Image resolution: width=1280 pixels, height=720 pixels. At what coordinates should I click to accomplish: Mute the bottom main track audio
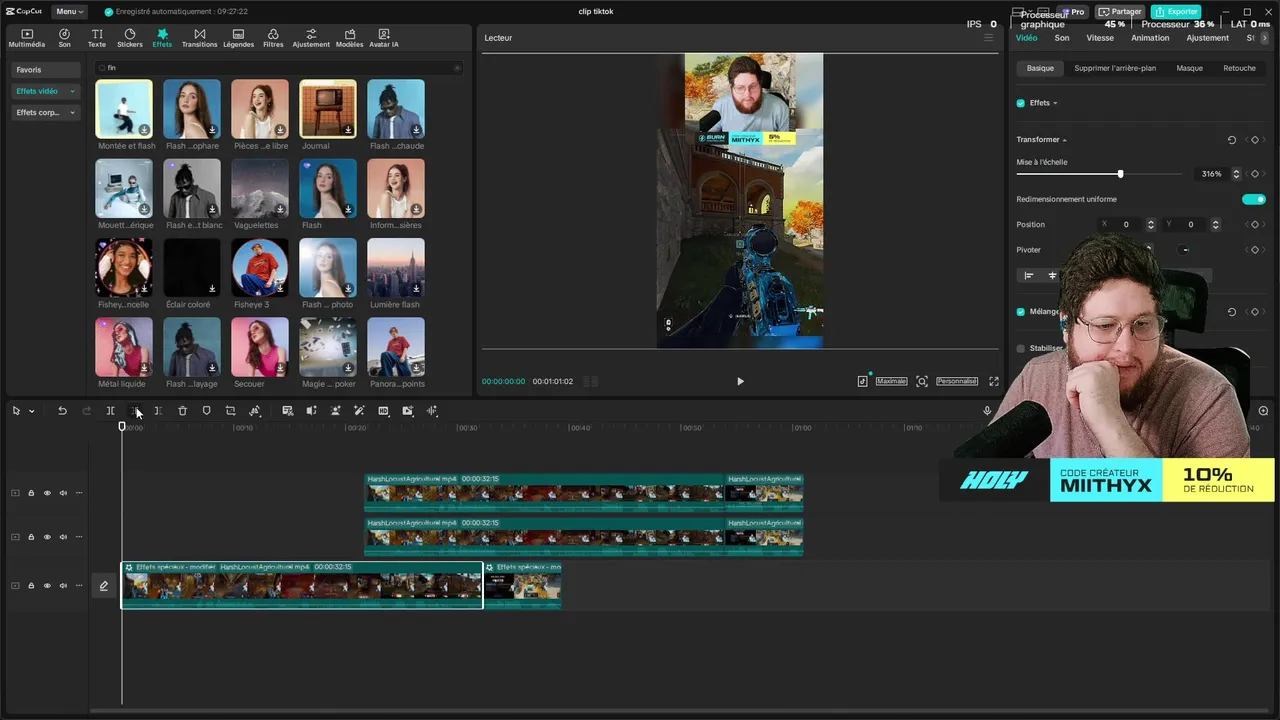(x=63, y=586)
